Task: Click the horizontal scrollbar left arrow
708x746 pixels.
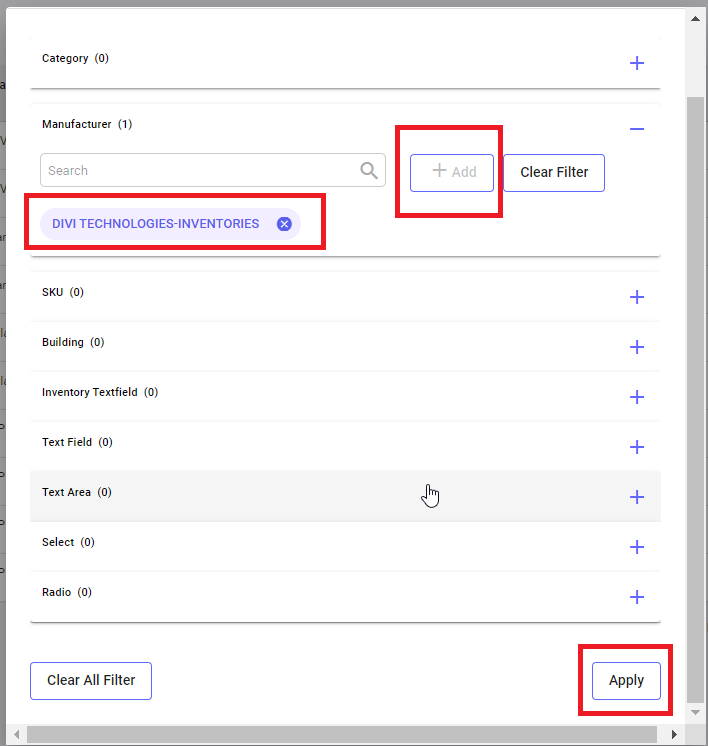Action: coord(17,734)
